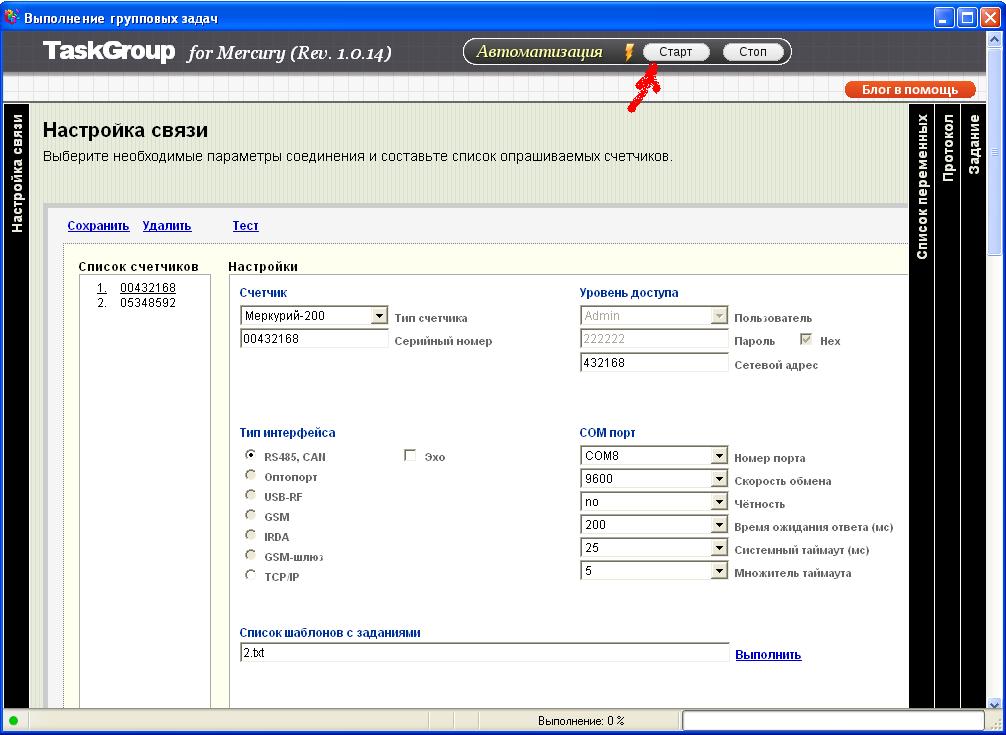1006x735 pixels.
Task: Click the Уровень доступа section heading
Action: pyautogui.click(x=629, y=292)
